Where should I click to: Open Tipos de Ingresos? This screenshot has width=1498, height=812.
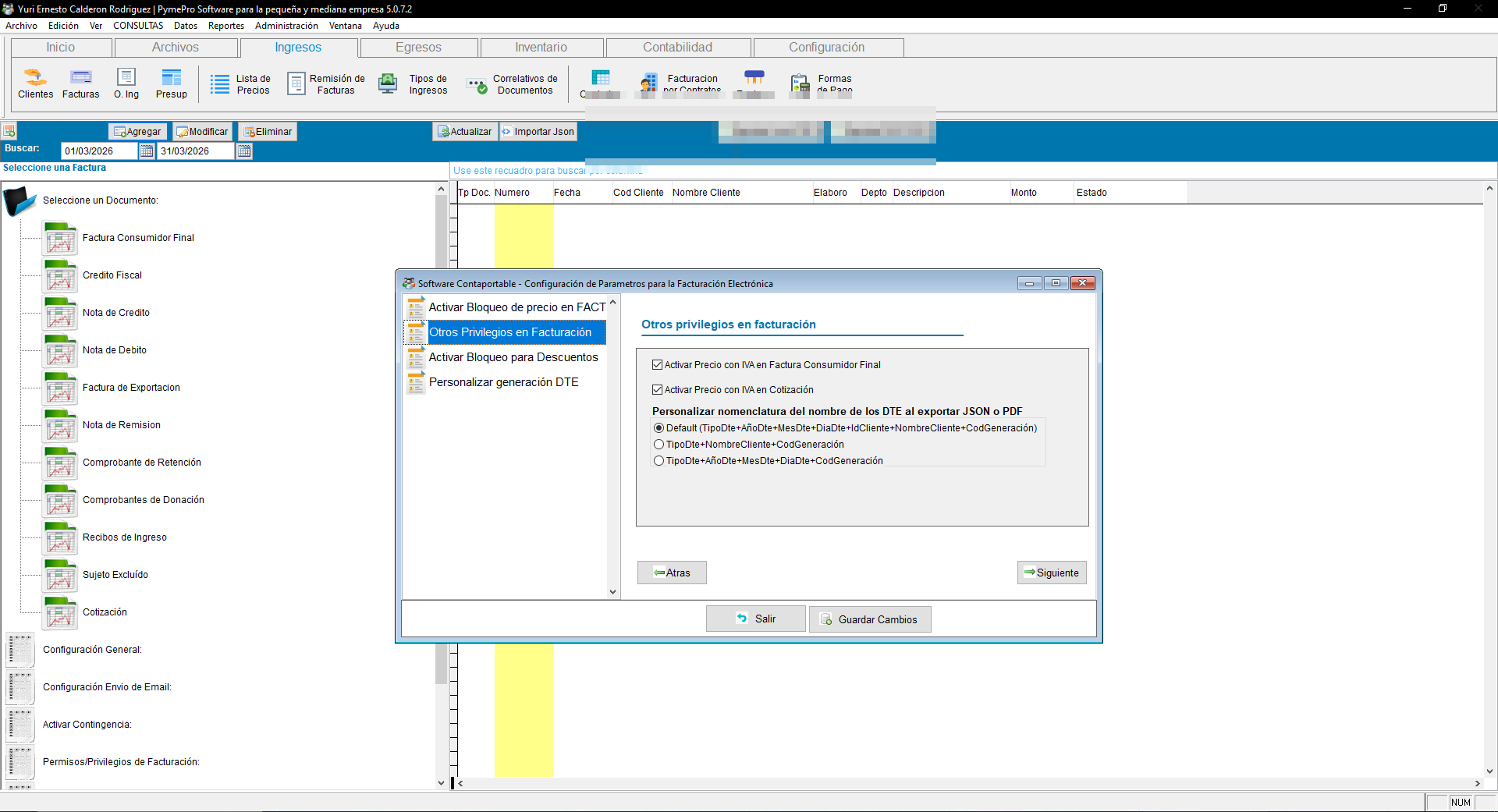pos(414,84)
